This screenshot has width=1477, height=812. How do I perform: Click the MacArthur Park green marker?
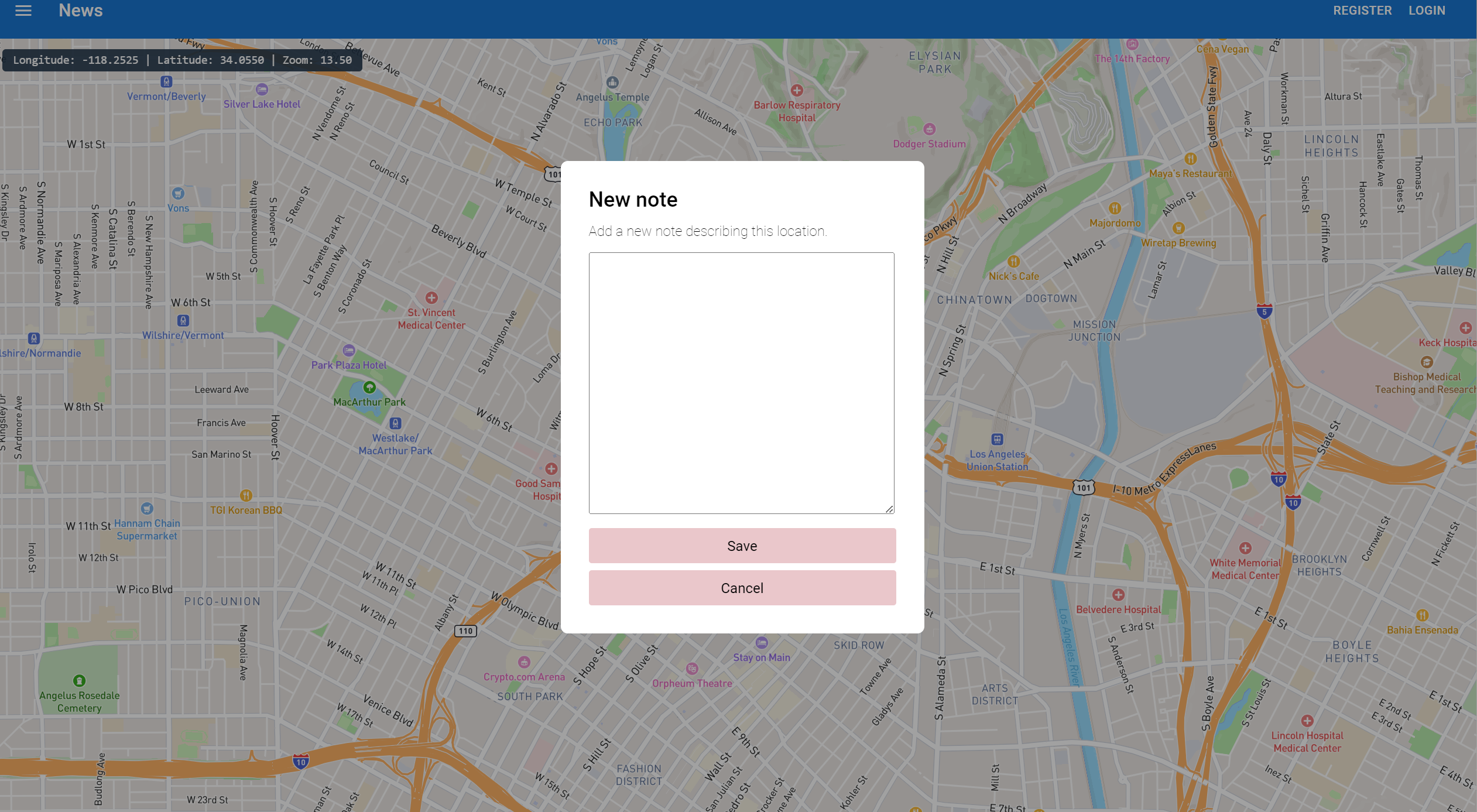pos(369,388)
